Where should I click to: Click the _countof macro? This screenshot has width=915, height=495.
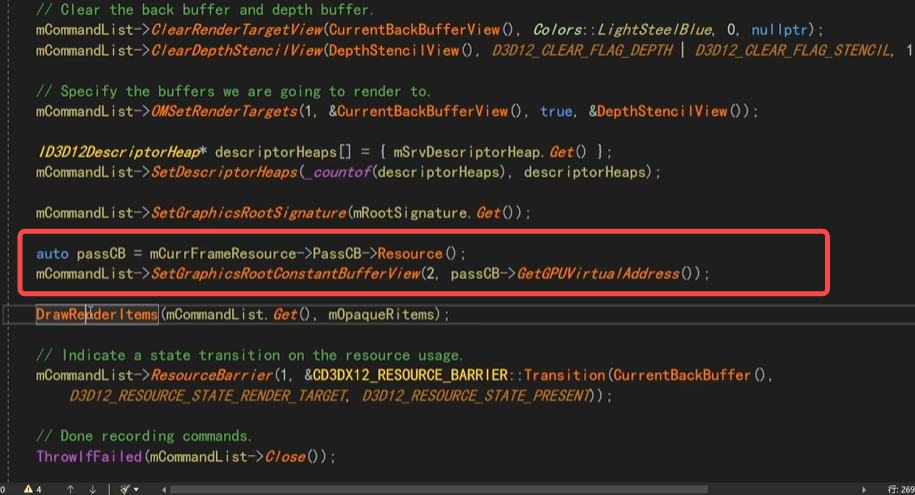(338, 172)
